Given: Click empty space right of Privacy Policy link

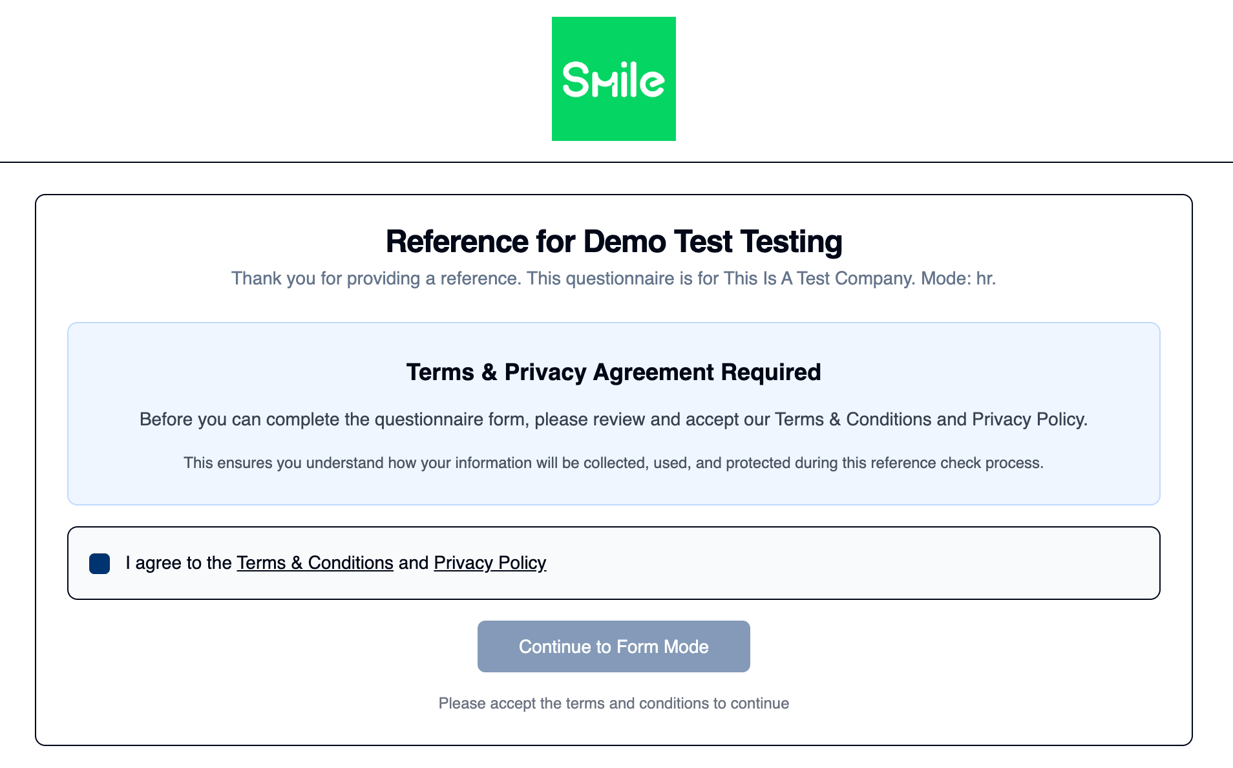Looking at the screenshot, I should point(850,563).
